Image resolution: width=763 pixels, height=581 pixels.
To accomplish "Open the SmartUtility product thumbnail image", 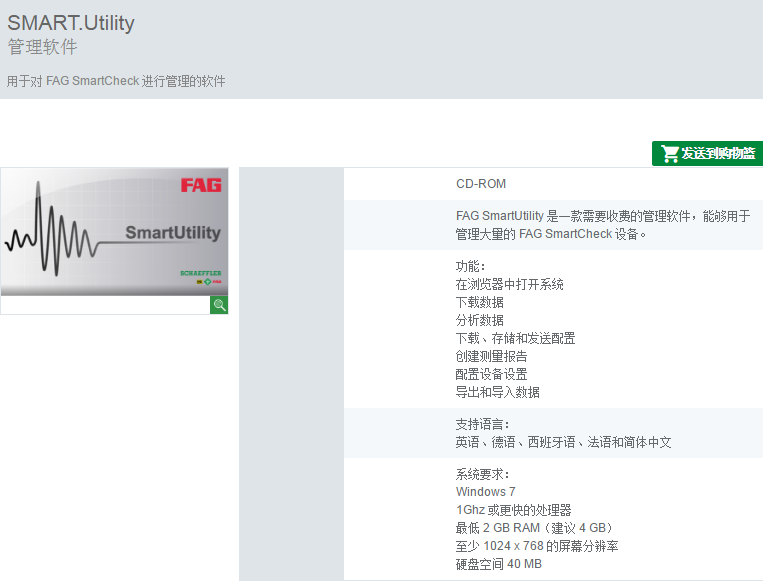I will coord(114,232).
